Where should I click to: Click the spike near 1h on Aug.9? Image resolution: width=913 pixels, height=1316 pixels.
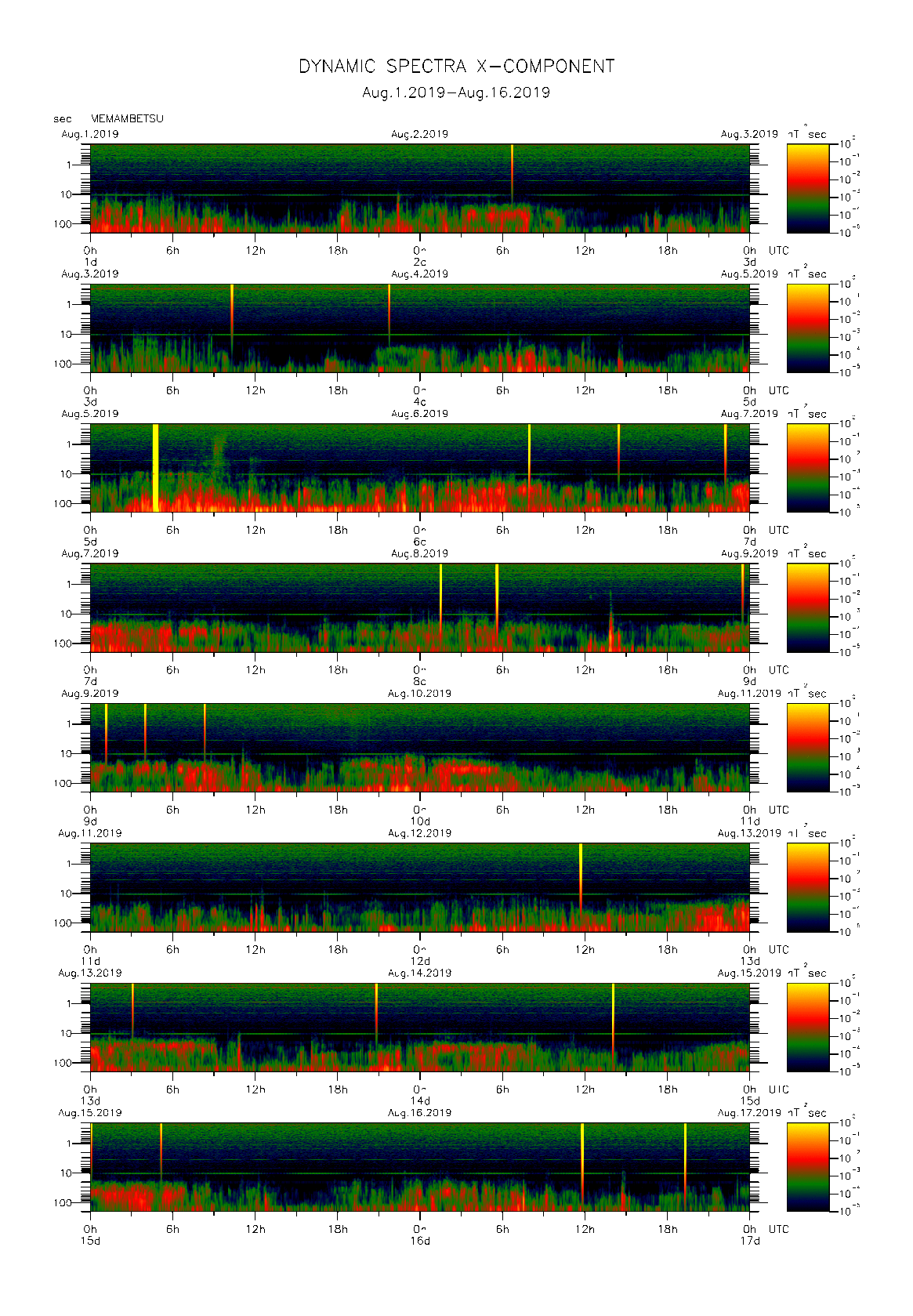[x=106, y=733]
